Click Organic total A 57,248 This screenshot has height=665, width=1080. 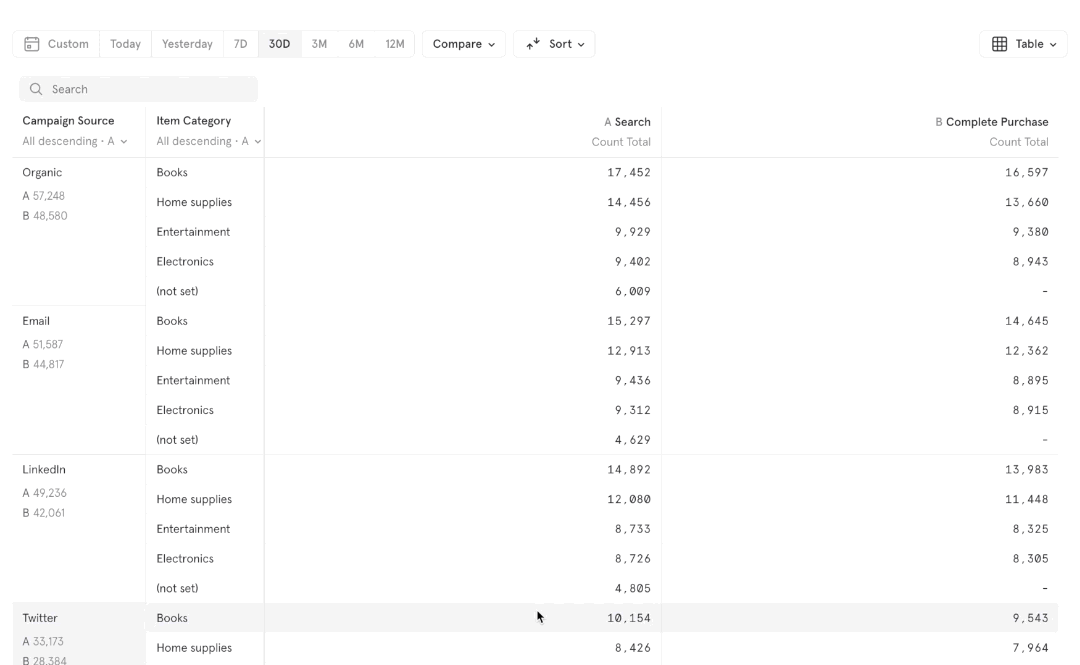click(43, 196)
